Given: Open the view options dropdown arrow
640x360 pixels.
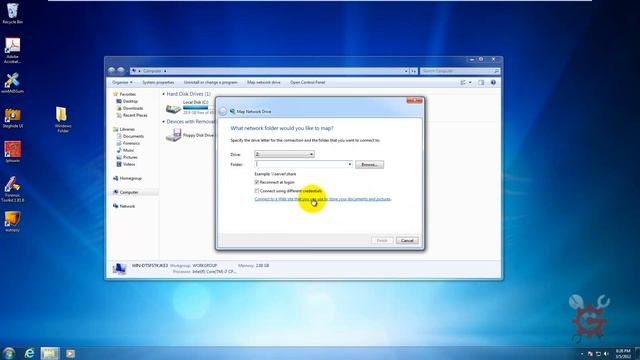Looking at the screenshot, I should (x=470, y=82).
